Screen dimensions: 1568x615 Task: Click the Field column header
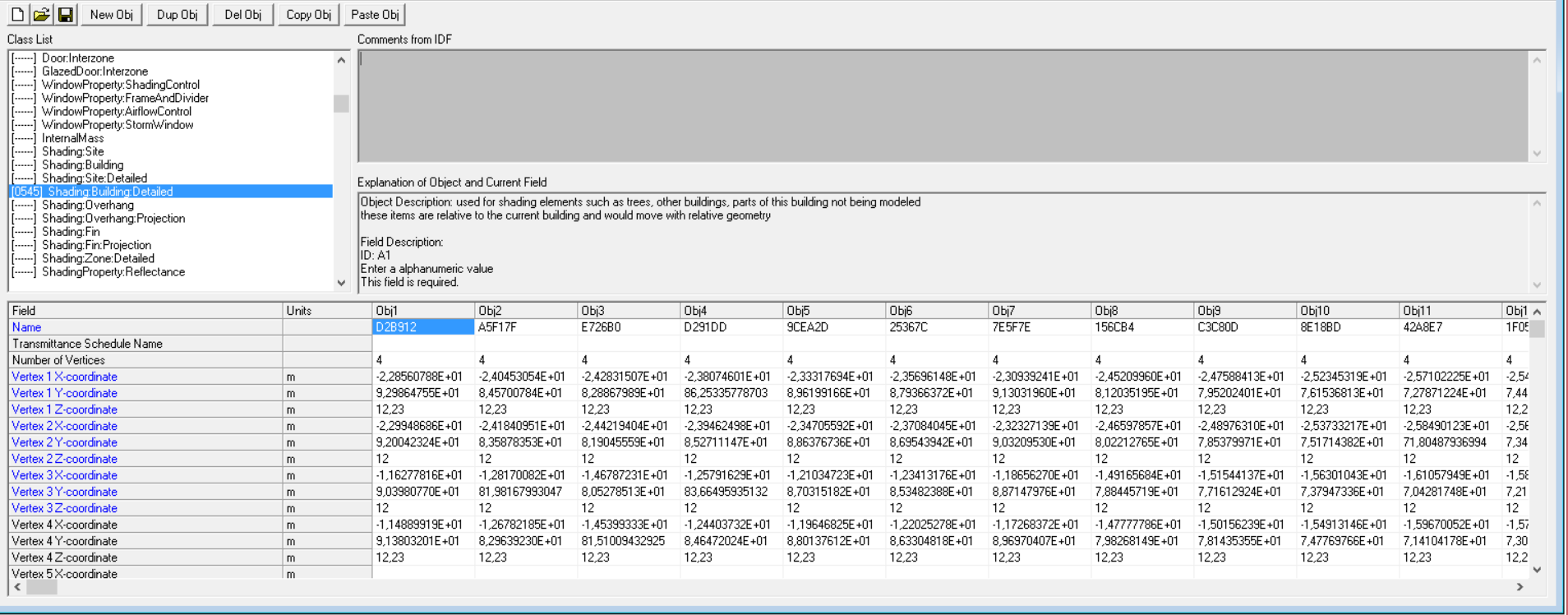click(145, 311)
